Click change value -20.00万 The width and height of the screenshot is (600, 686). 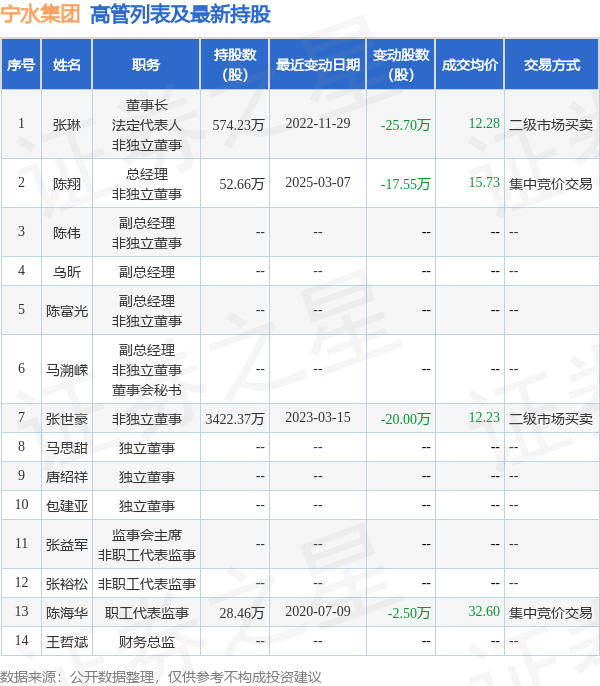tap(405, 419)
